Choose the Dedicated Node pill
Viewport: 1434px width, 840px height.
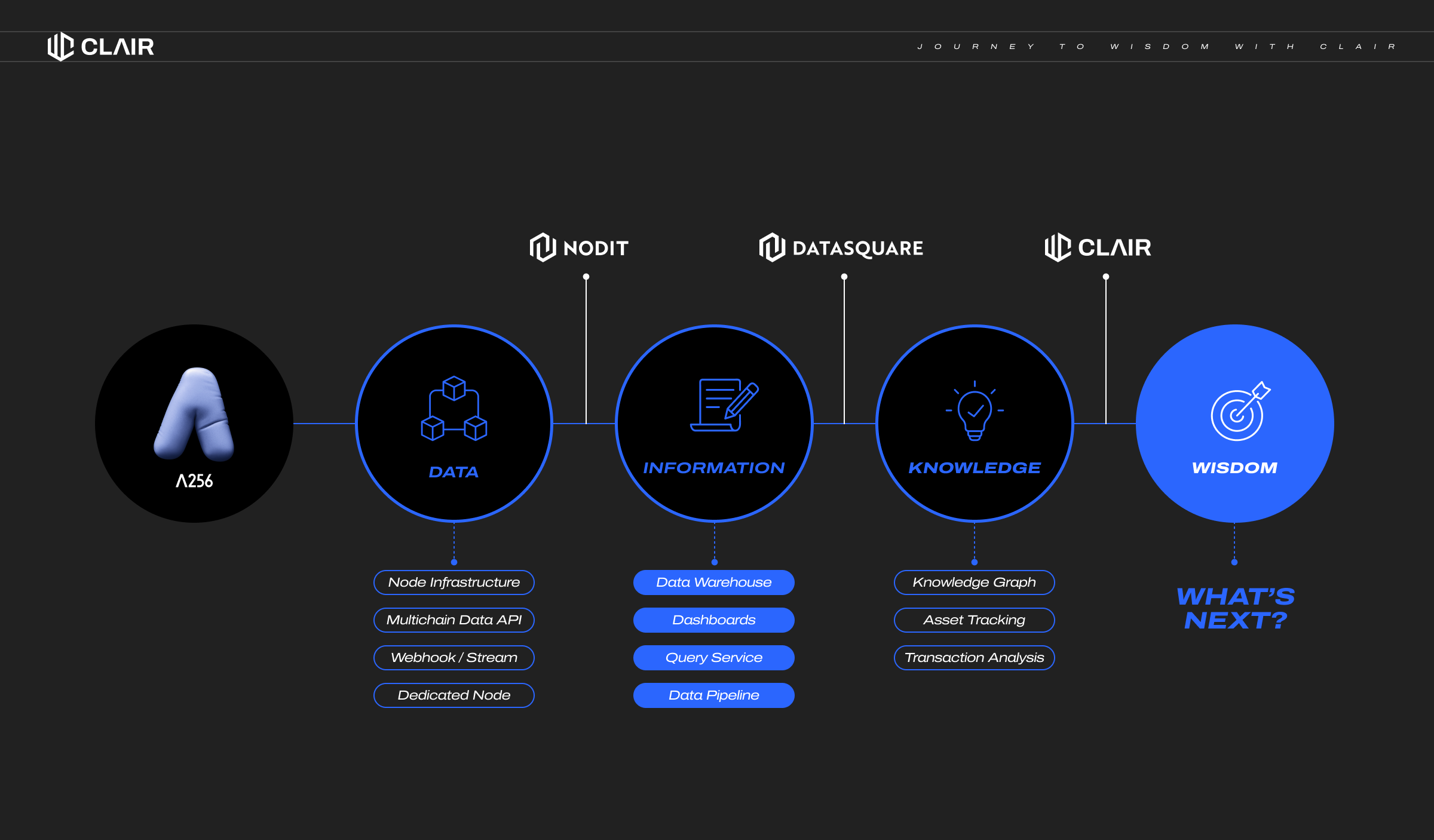pyautogui.click(x=454, y=695)
